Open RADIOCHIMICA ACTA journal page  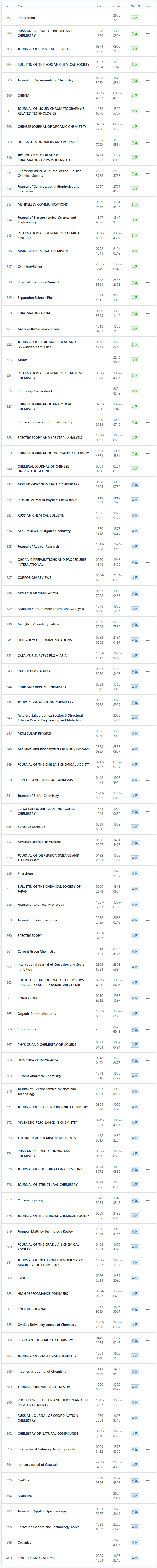tap(34, 671)
